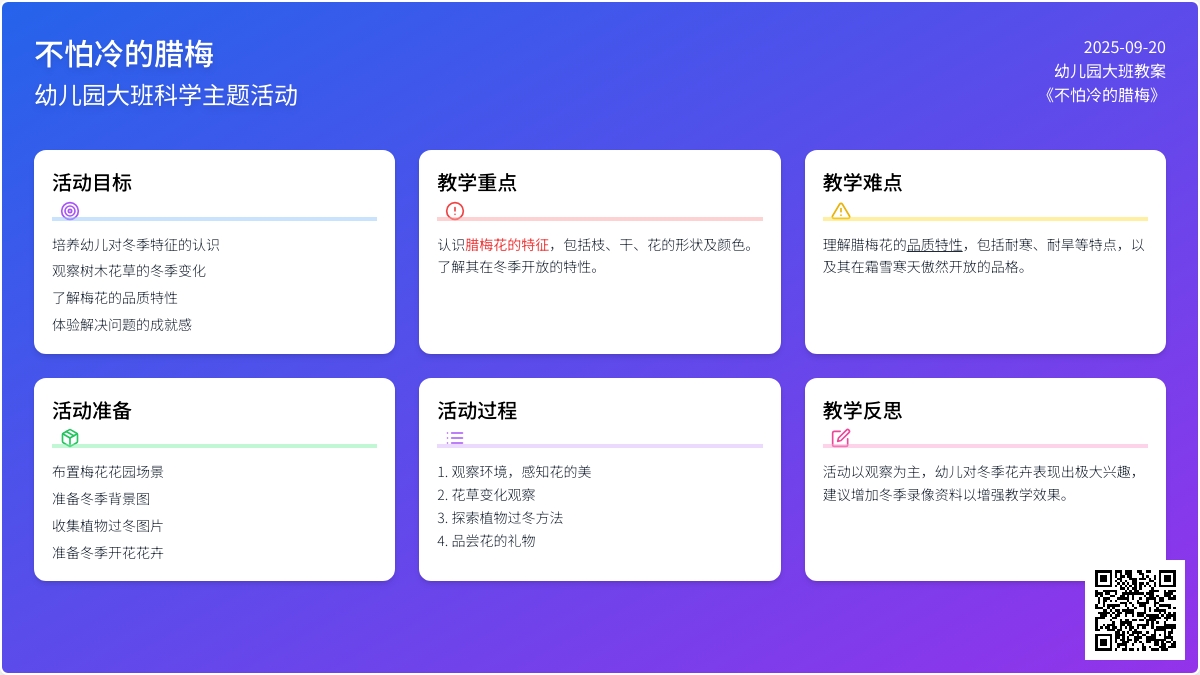Click the header text 《不怕冷的腊梅》
Image resolution: width=1200 pixels, height=675 pixels.
[x=1103, y=95]
